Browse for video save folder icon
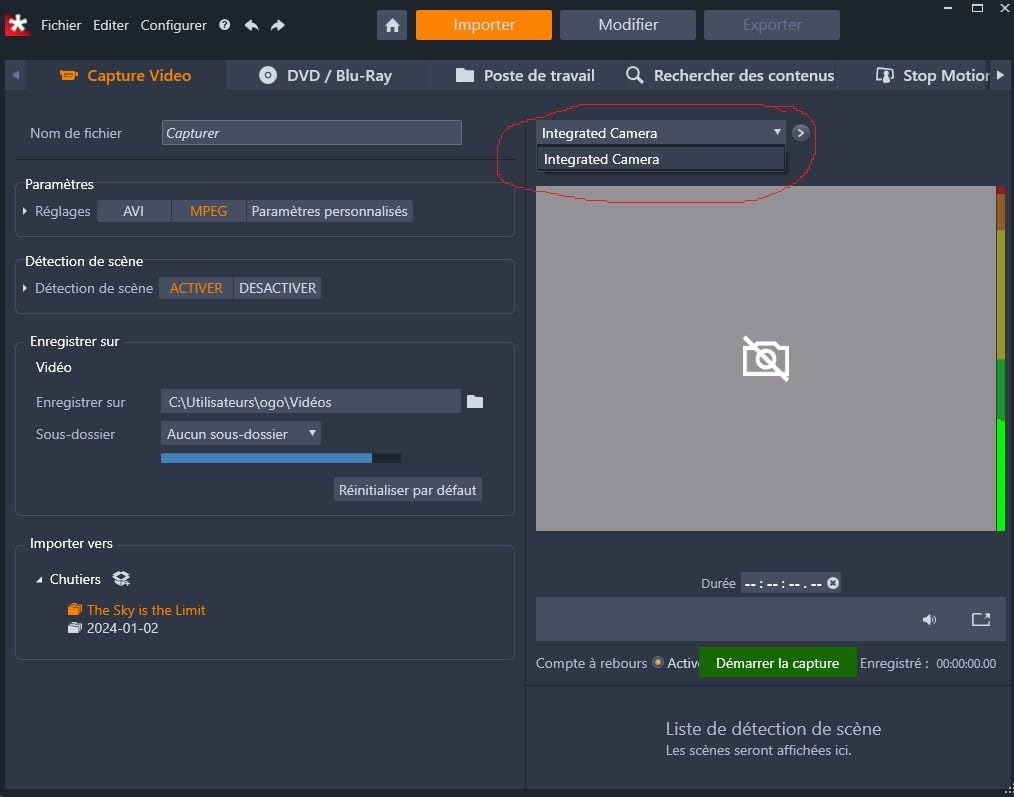Screen dimensions: 1014x797 475,402
